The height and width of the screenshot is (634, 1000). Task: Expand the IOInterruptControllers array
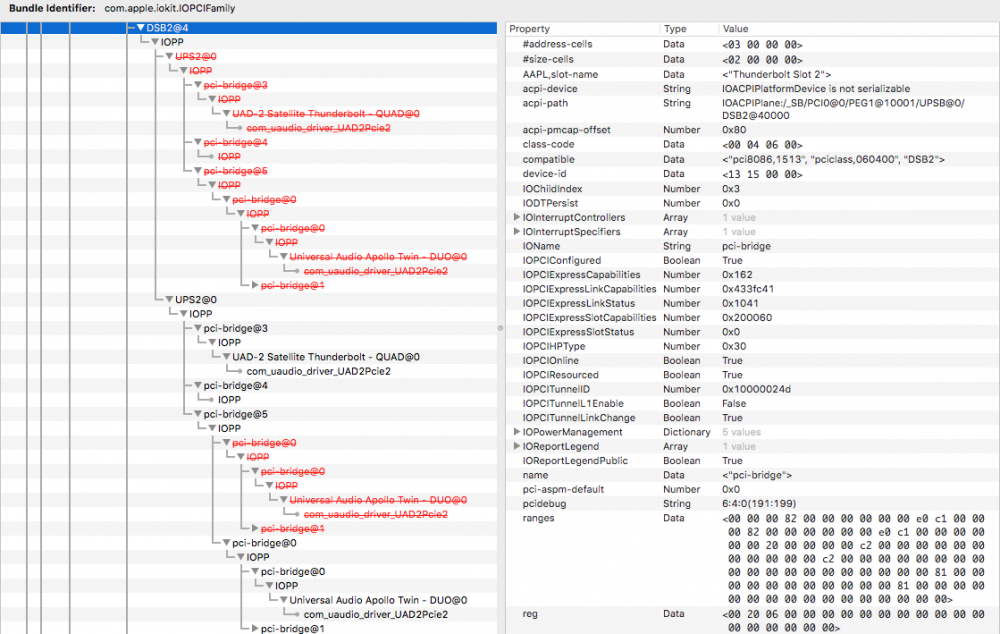[x=517, y=217]
